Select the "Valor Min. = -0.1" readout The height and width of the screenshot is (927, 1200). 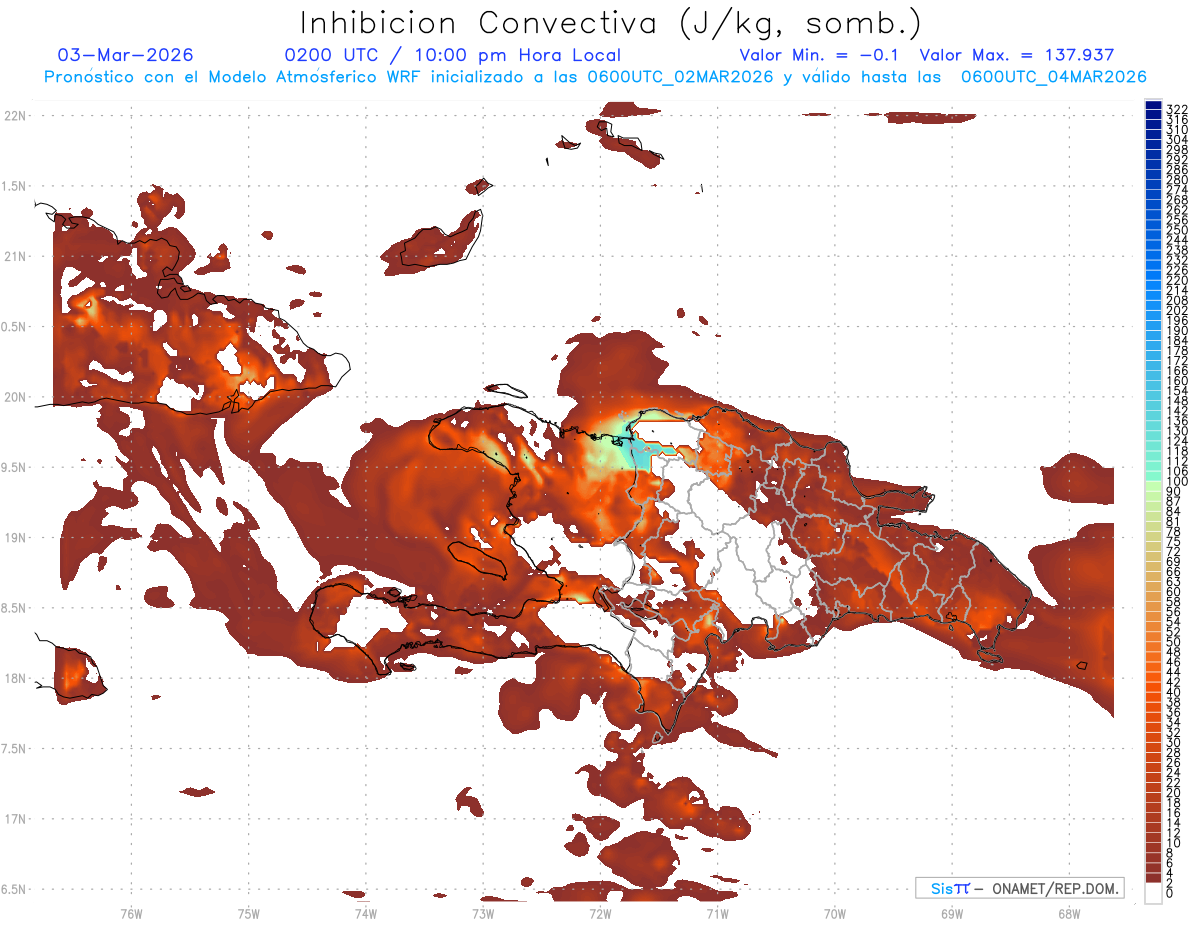pyautogui.click(x=819, y=55)
